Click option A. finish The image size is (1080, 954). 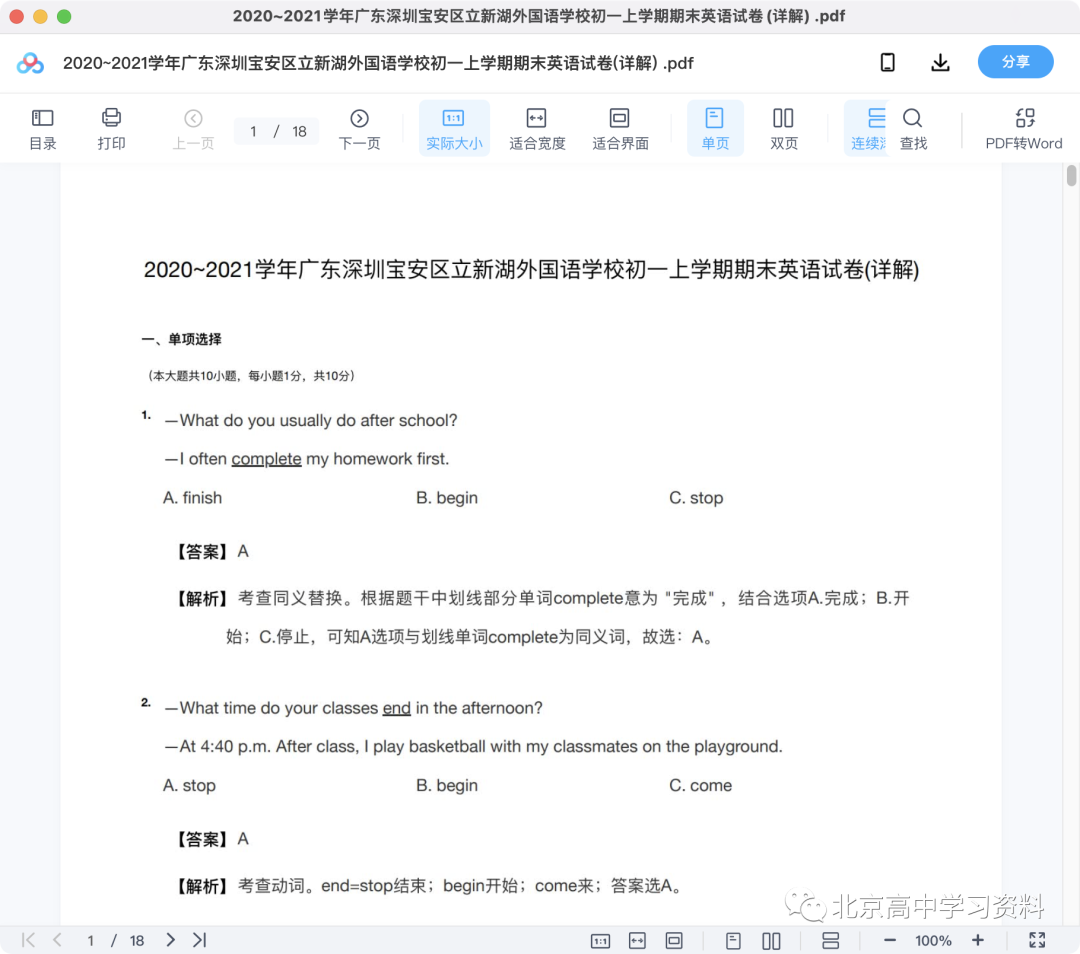point(192,497)
